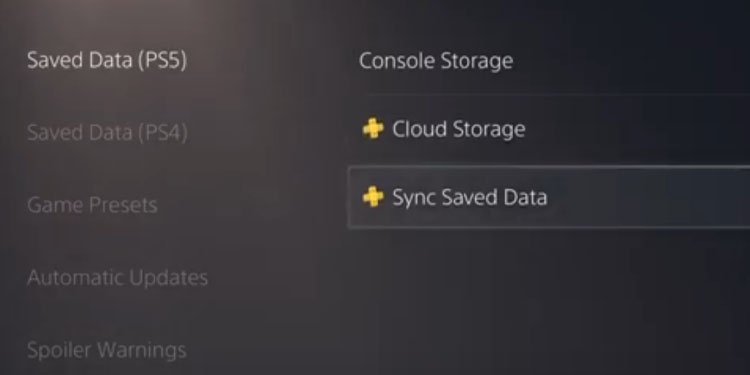Screen dimensions: 750x375
Task: Select the Console Storage option
Action: [x=436, y=61]
